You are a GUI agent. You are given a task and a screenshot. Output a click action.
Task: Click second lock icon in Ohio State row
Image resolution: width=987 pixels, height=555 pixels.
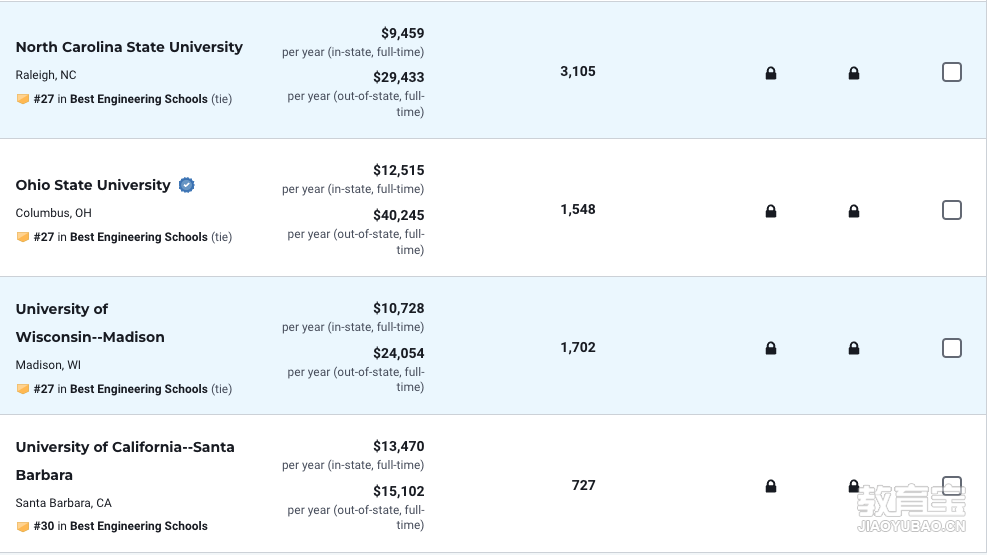(x=854, y=211)
